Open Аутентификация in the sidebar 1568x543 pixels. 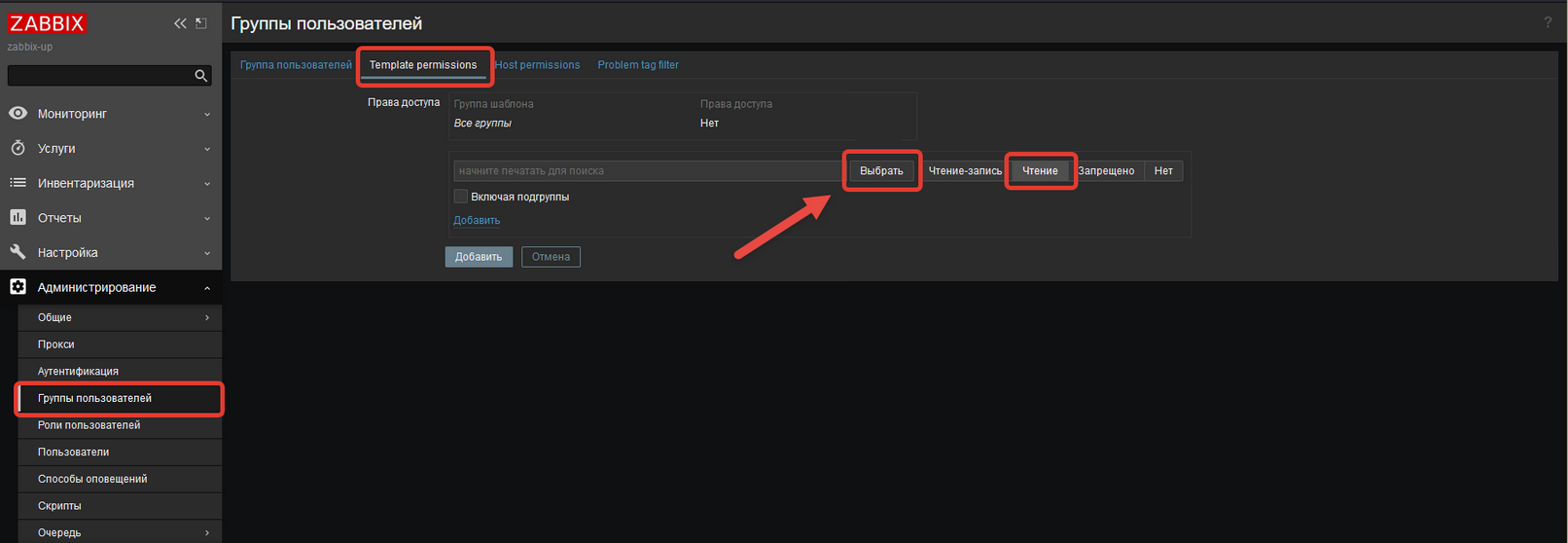click(x=120, y=371)
